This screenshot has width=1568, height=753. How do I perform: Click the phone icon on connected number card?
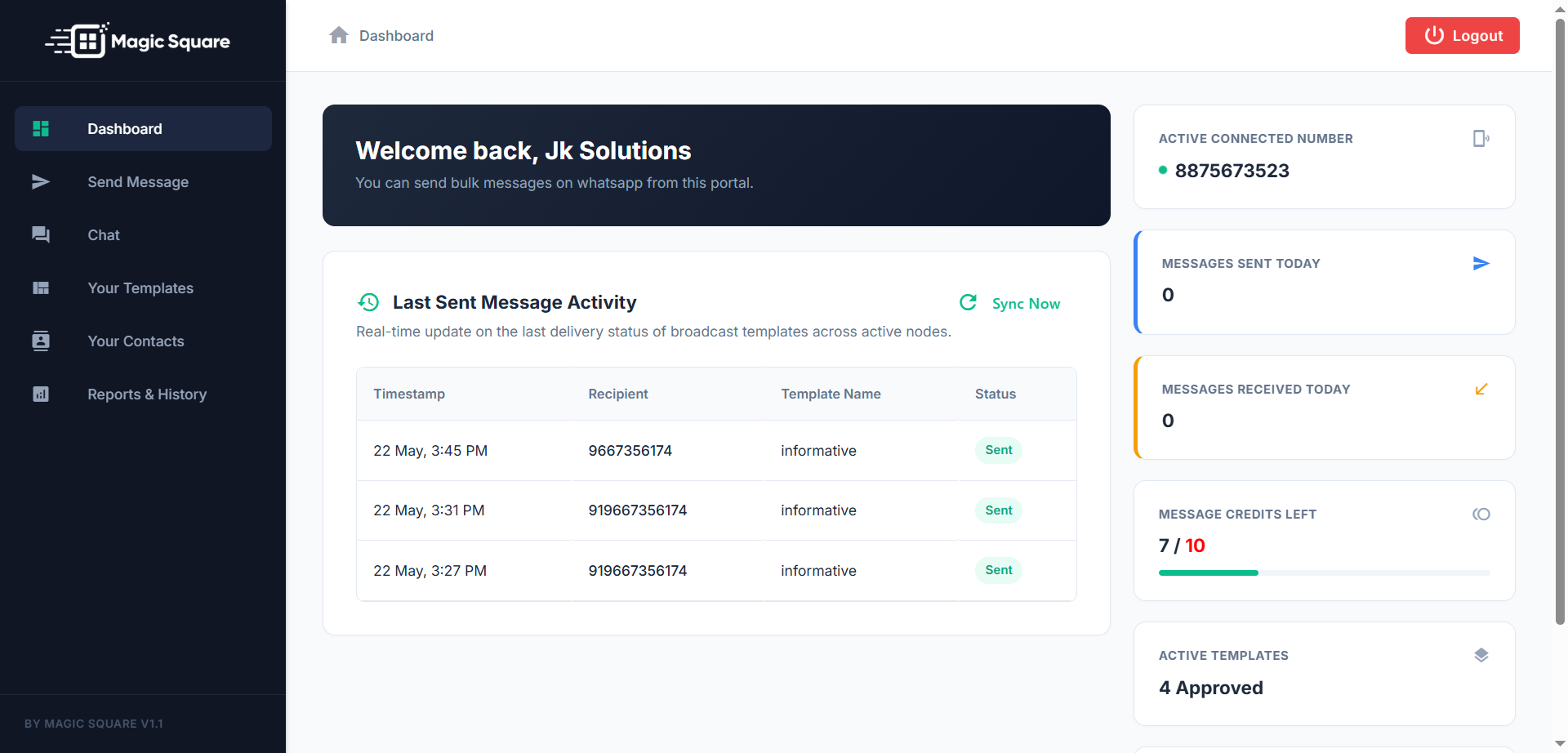tap(1481, 138)
